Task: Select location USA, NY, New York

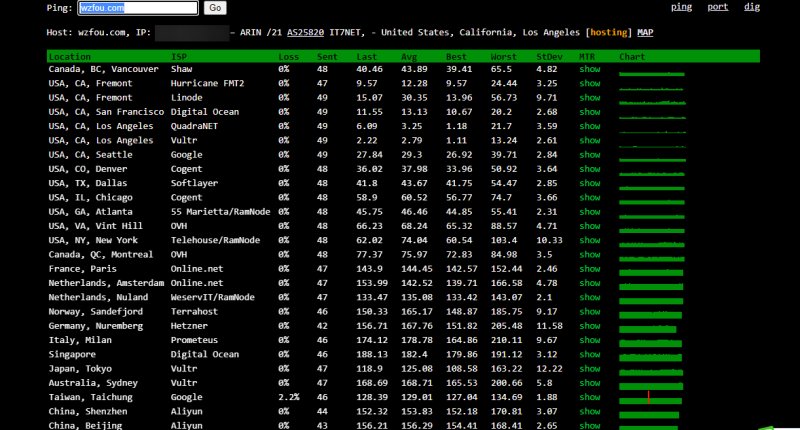Action: coord(93,240)
